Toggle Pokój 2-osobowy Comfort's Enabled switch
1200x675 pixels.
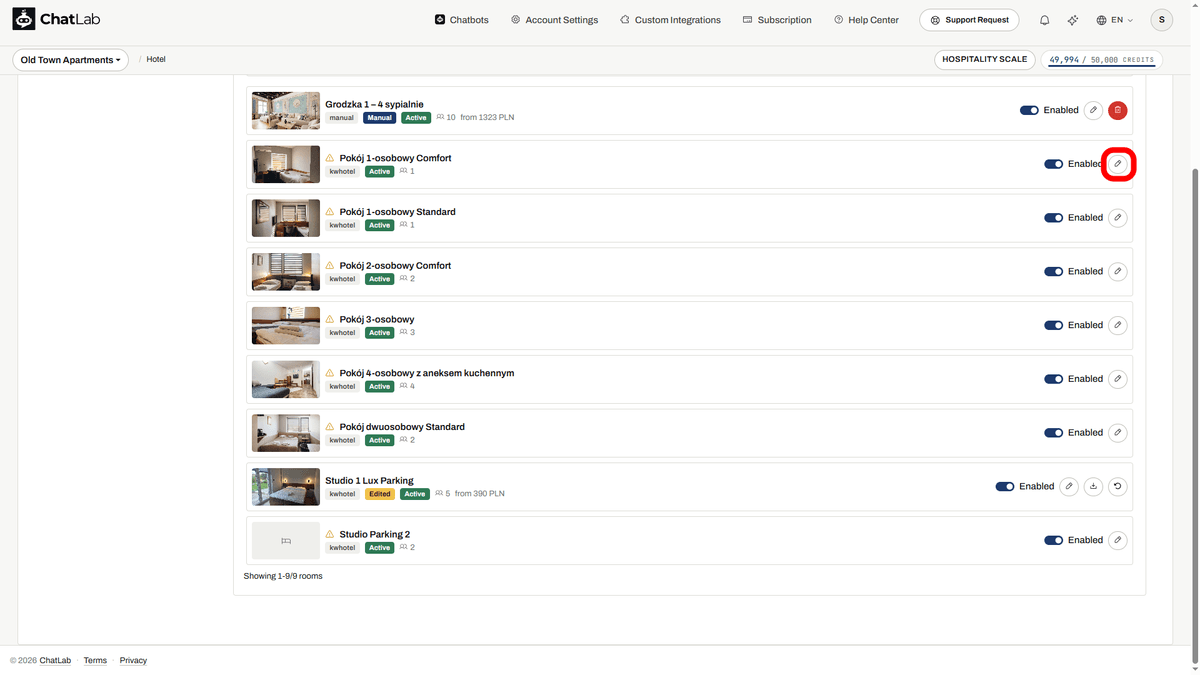(1053, 271)
